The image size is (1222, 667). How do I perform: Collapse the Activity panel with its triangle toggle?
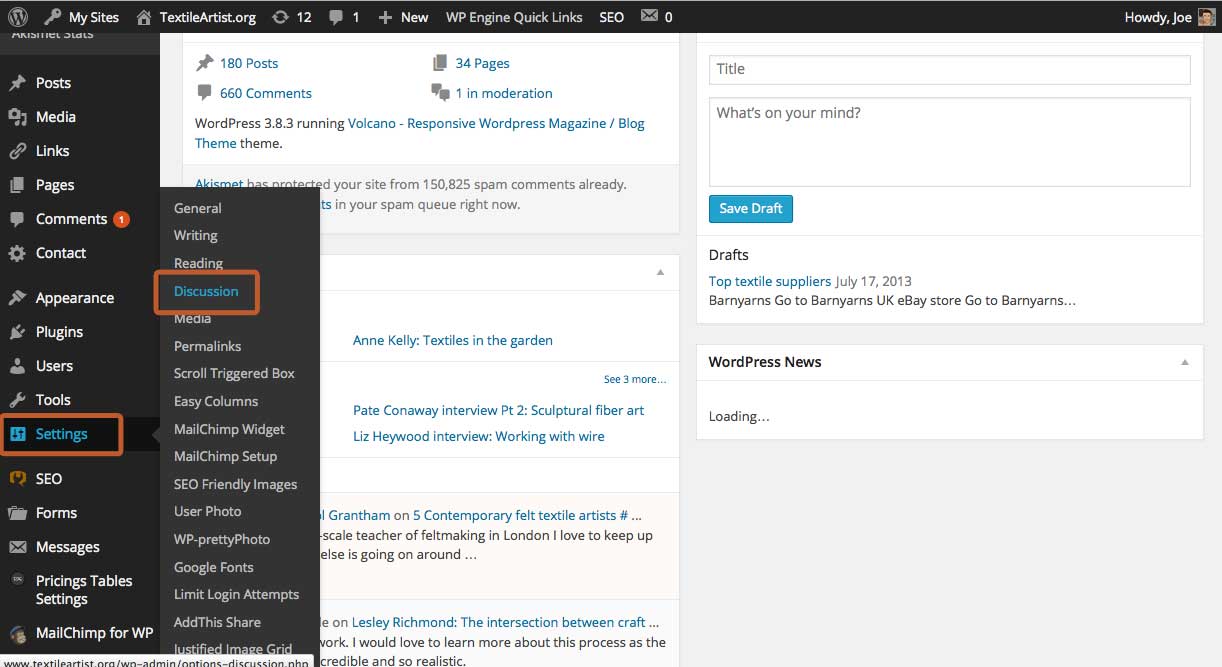coord(660,272)
